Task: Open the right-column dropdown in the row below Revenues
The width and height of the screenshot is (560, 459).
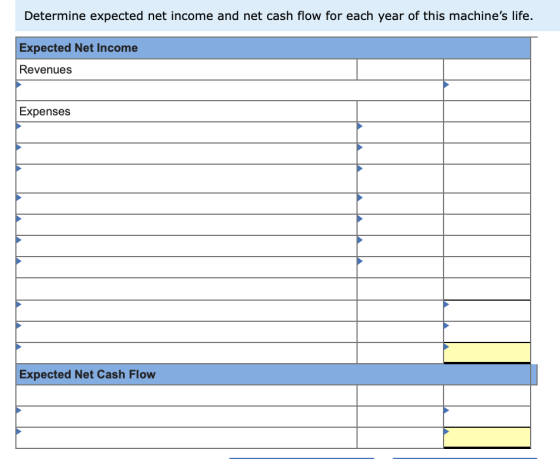Action: [x=487, y=90]
